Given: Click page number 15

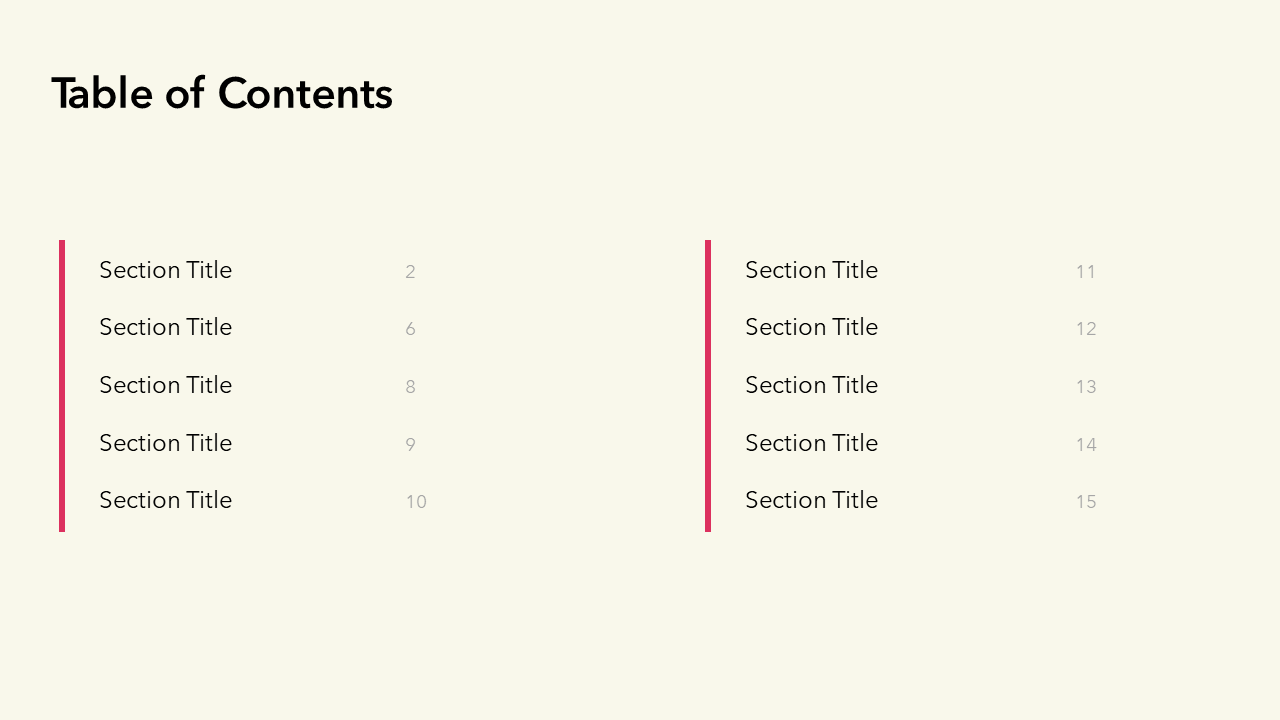Looking at the screenshot, I should click(1086, 502).
